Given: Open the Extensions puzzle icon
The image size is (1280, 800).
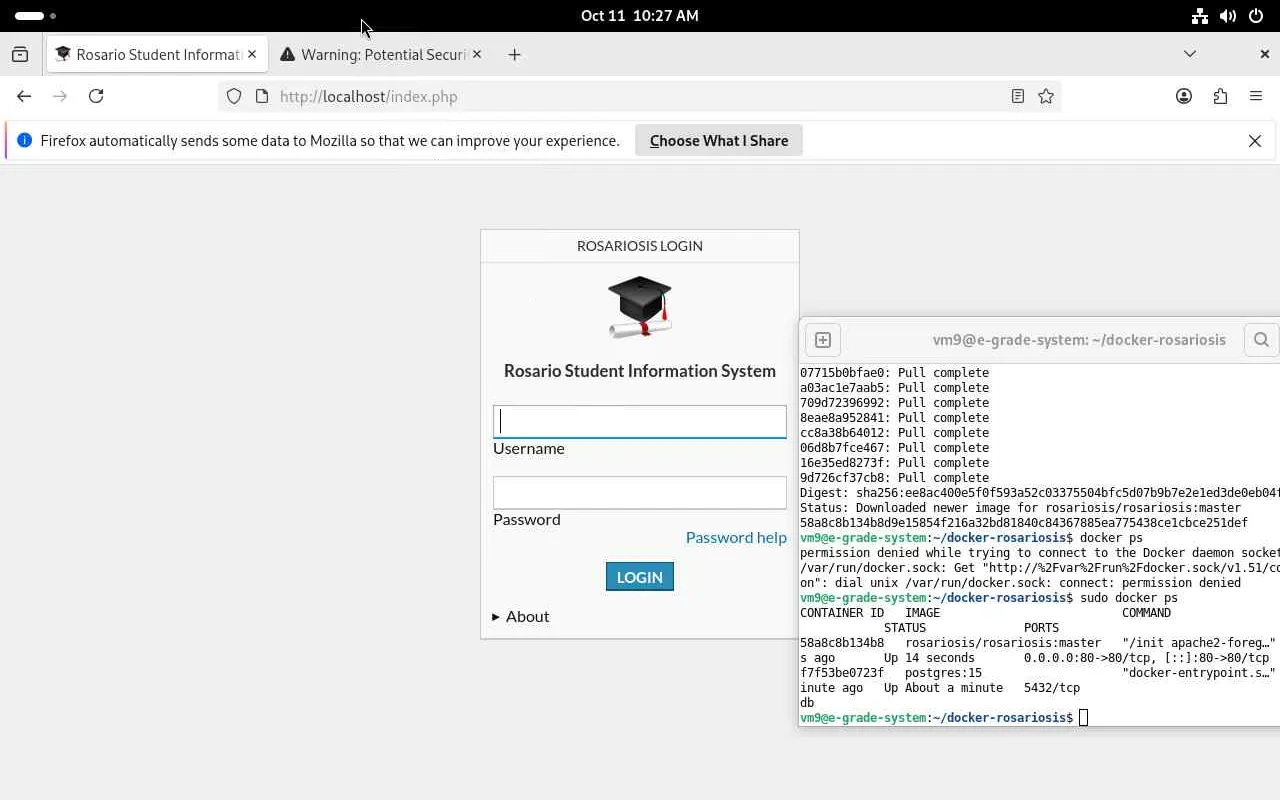Looking at the screenshot, I should click(1220, 96).
